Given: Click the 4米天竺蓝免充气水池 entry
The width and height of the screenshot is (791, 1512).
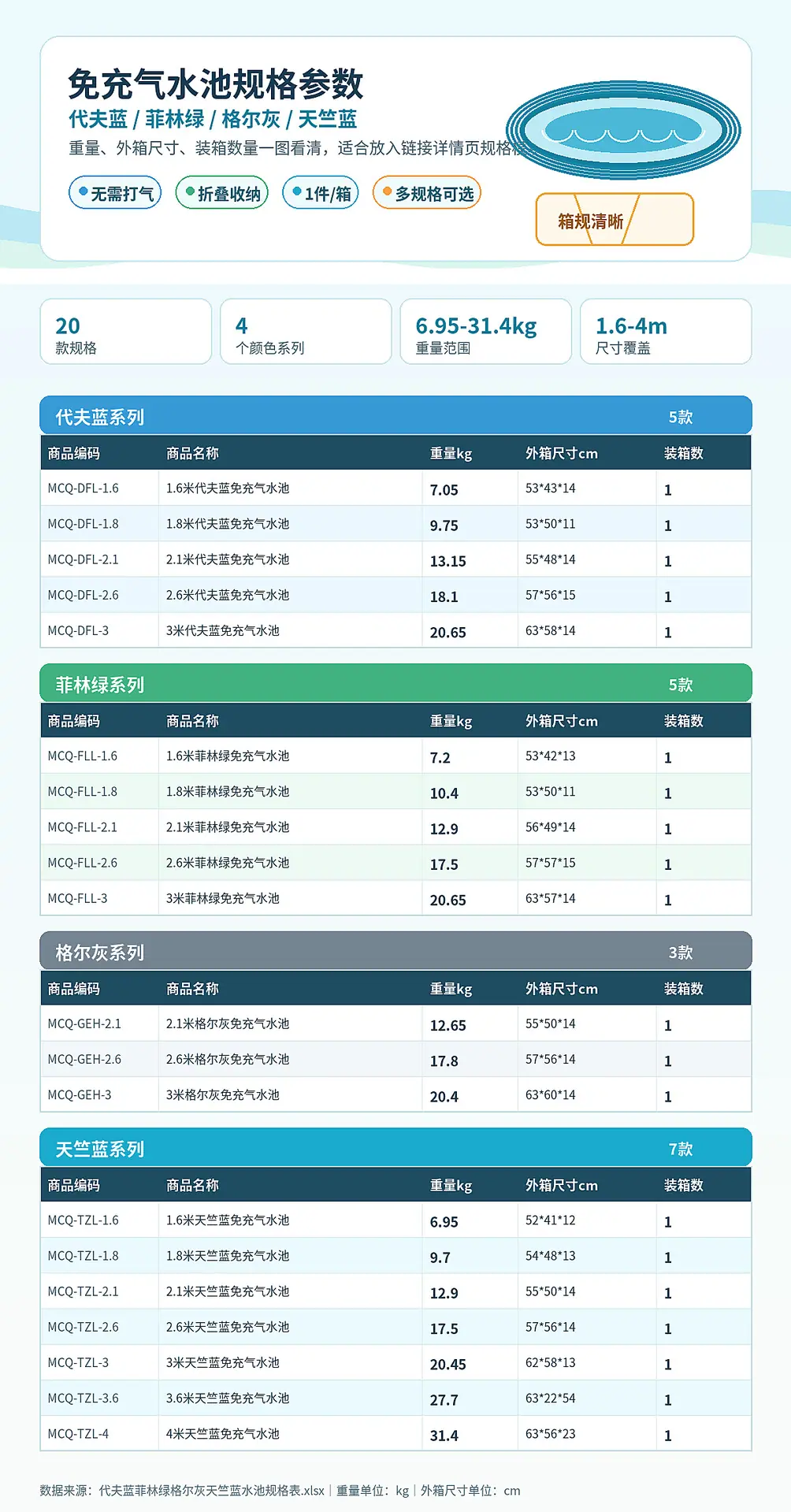Looking at the screenshot, I should tap(223, 1434).
